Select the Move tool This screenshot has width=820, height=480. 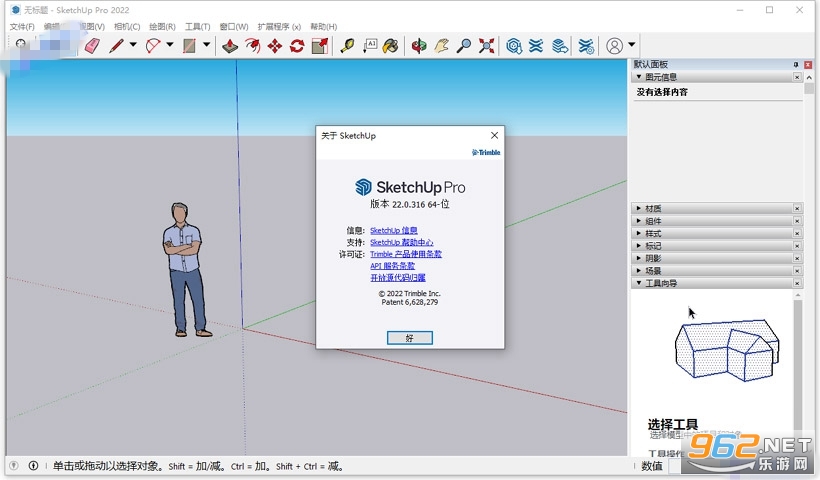point(275,46)
